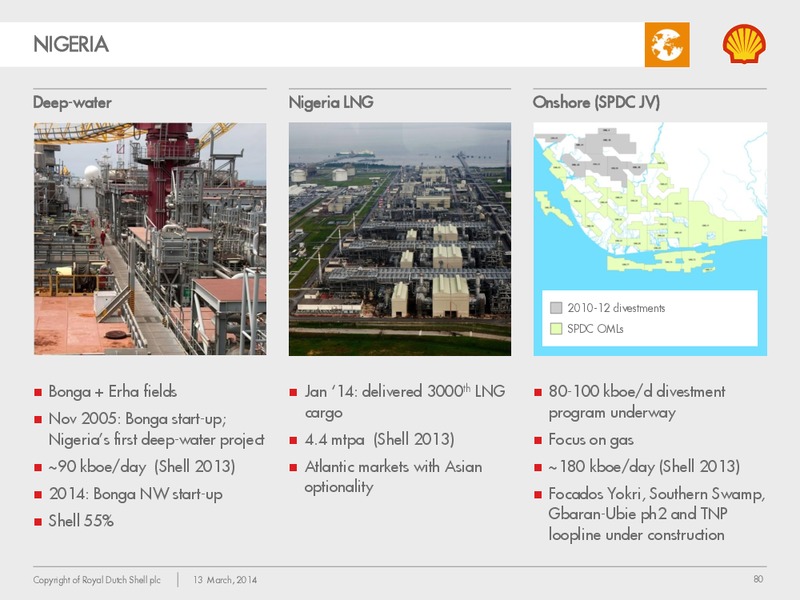Select '4.4 mtpa (Shell 2013)' bullet
Image resolution: width=800 pixels, height=600 pixels.
[380, 439]
